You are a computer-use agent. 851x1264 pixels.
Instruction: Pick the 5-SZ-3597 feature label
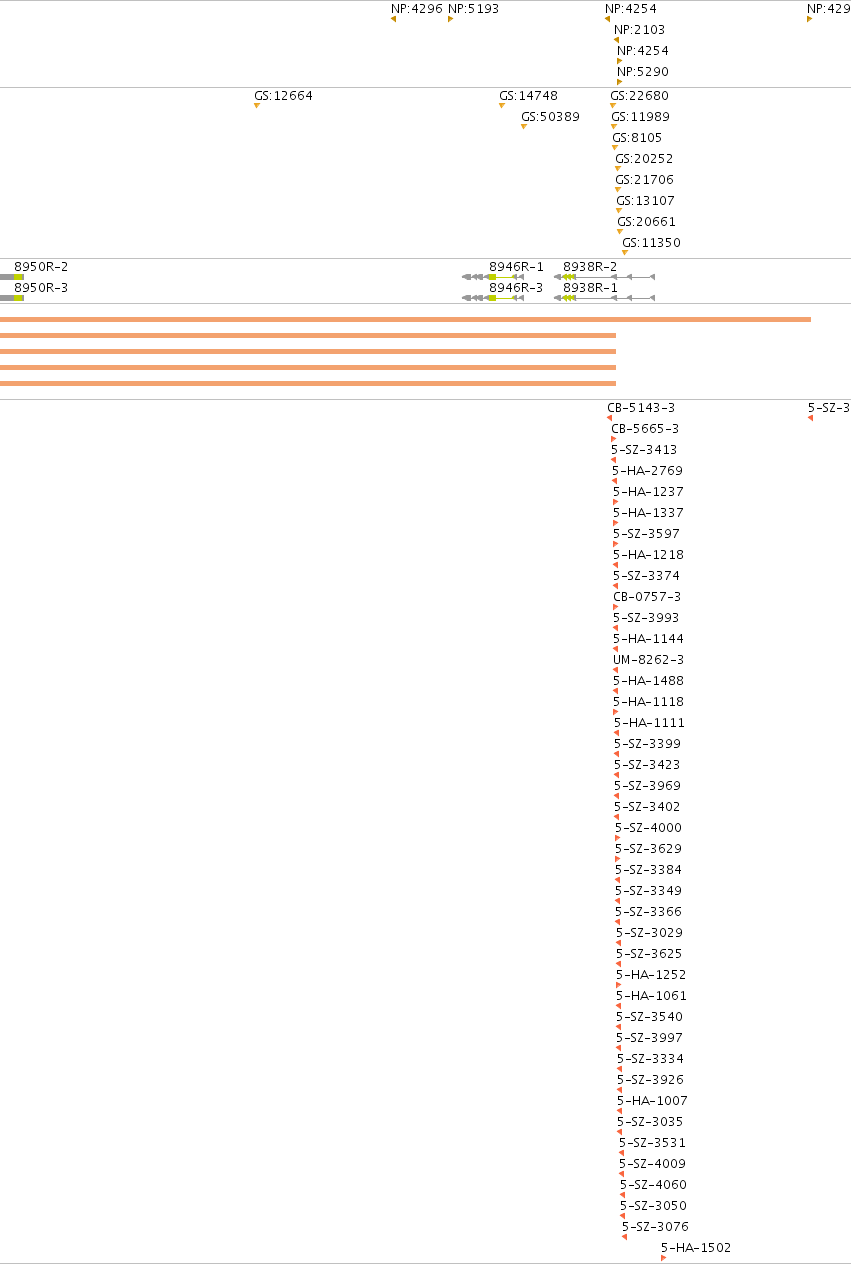coord(646,534)
